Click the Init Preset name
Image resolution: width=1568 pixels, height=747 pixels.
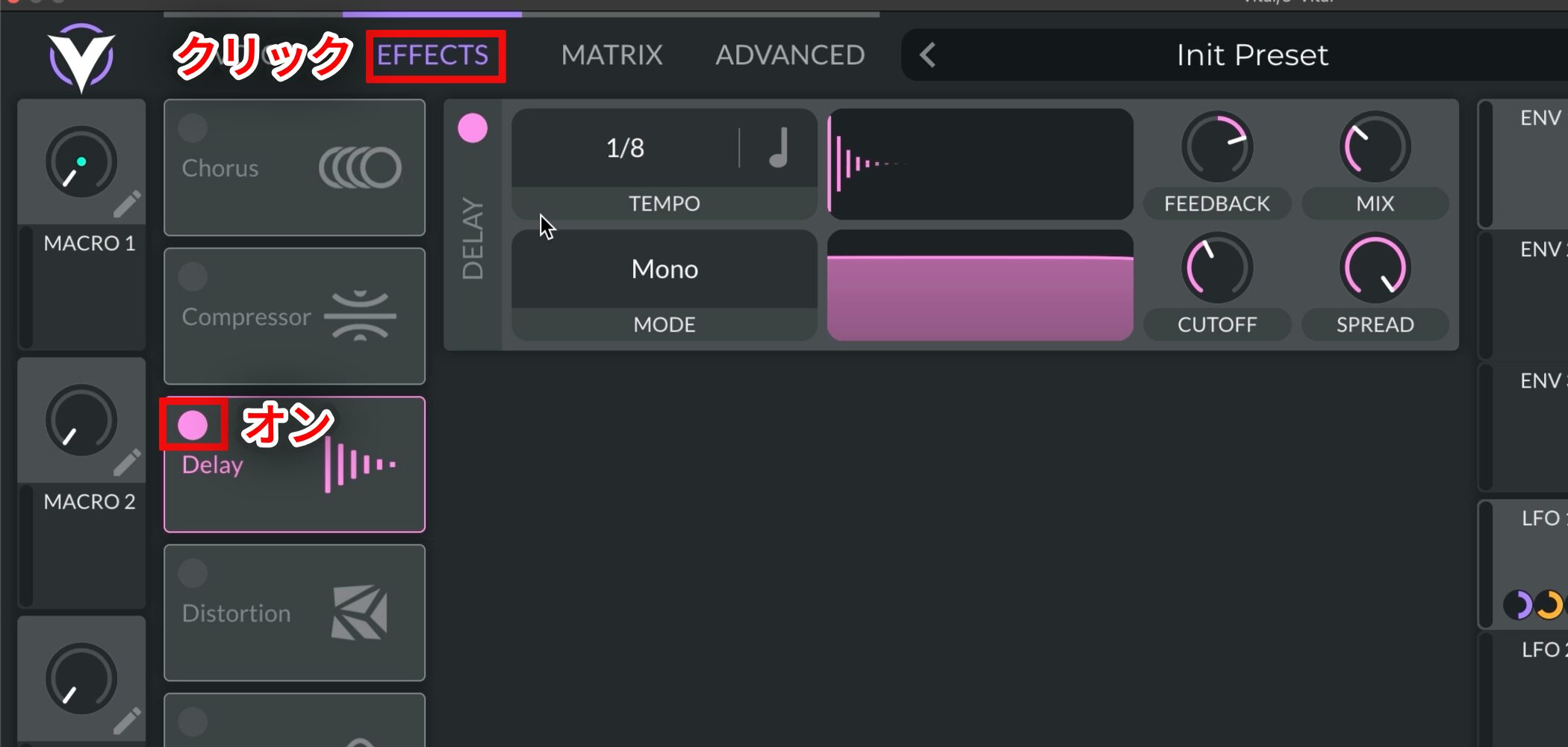point(1252,55)
